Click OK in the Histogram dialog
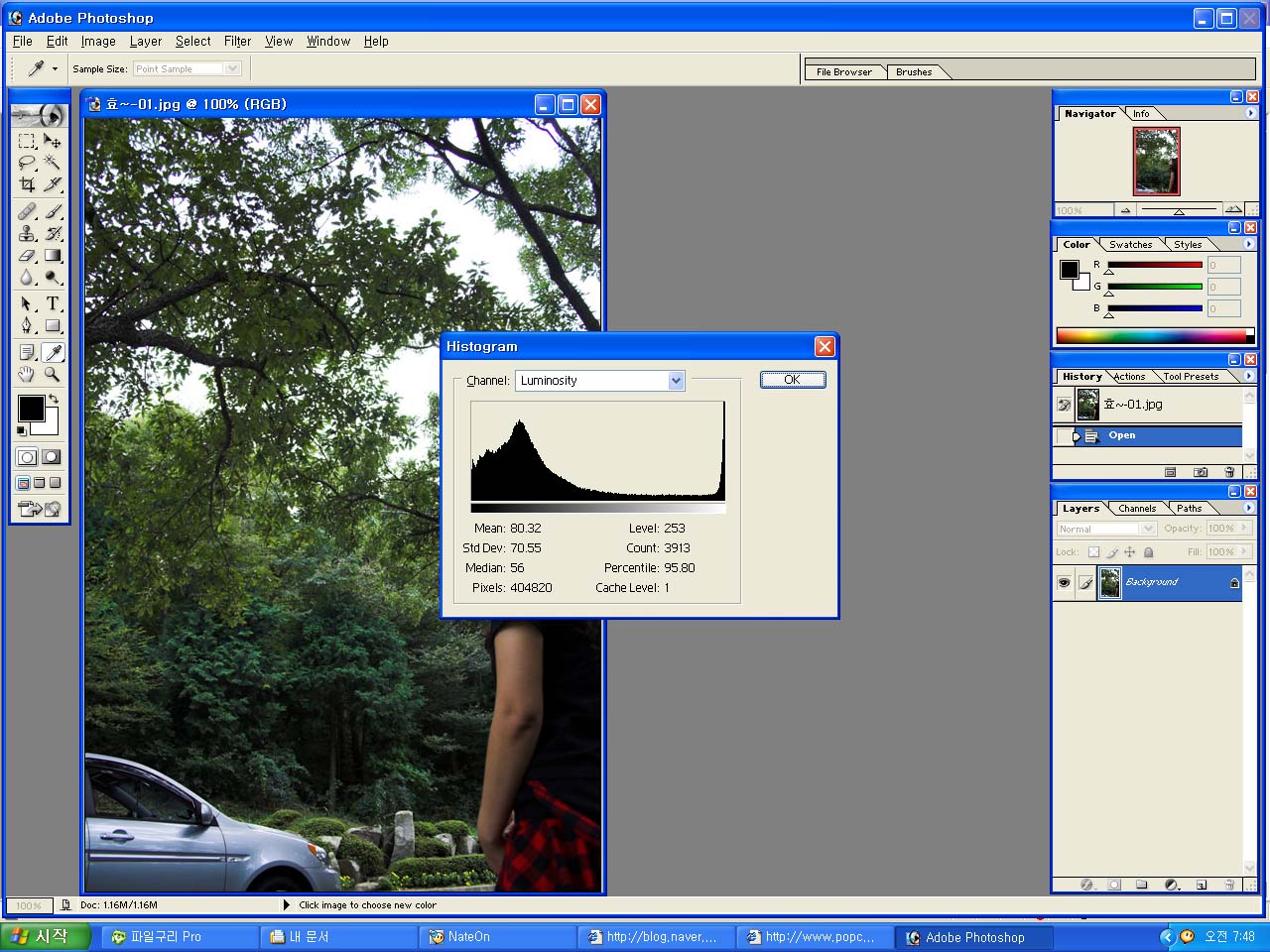 coord(792,380)
